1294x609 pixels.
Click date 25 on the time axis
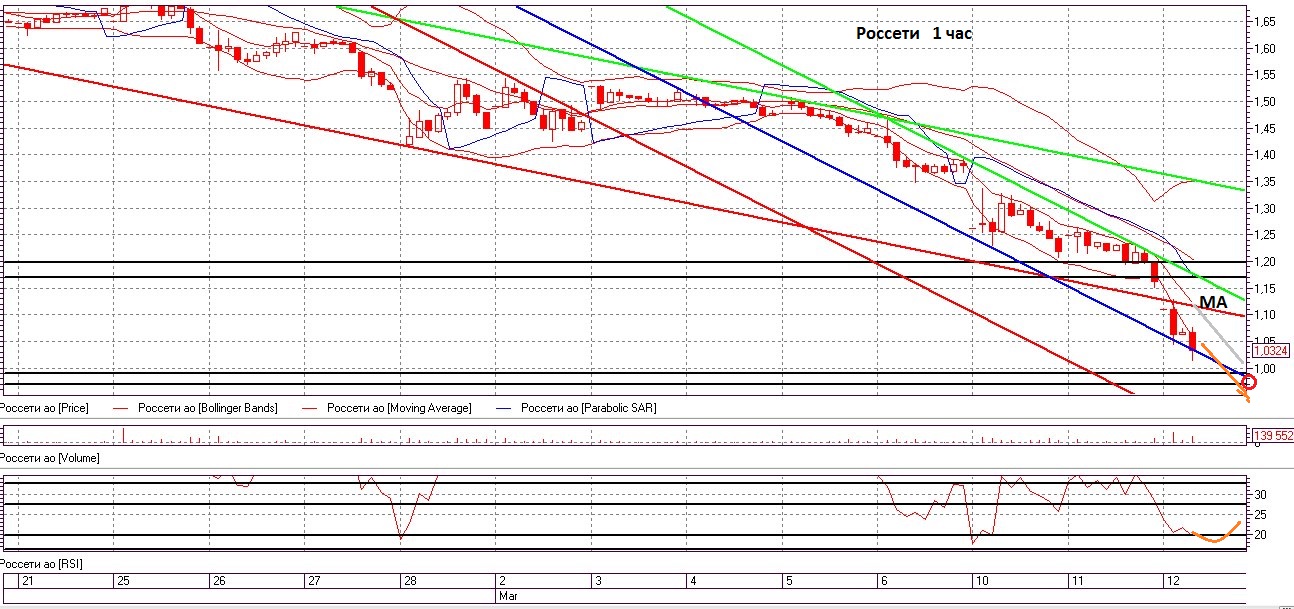[122, 581]
